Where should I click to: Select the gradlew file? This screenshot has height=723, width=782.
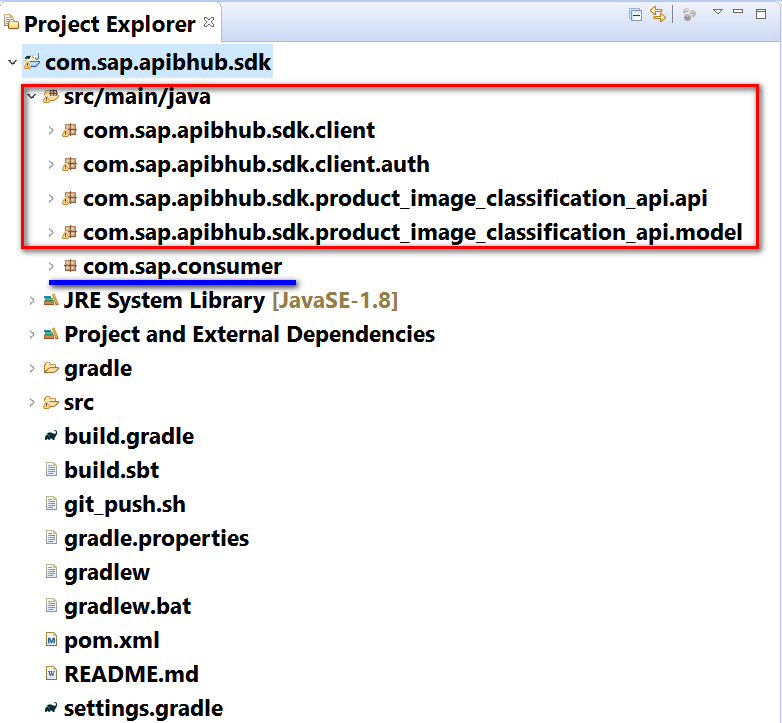pyautogui.click(x=107, y=572)
